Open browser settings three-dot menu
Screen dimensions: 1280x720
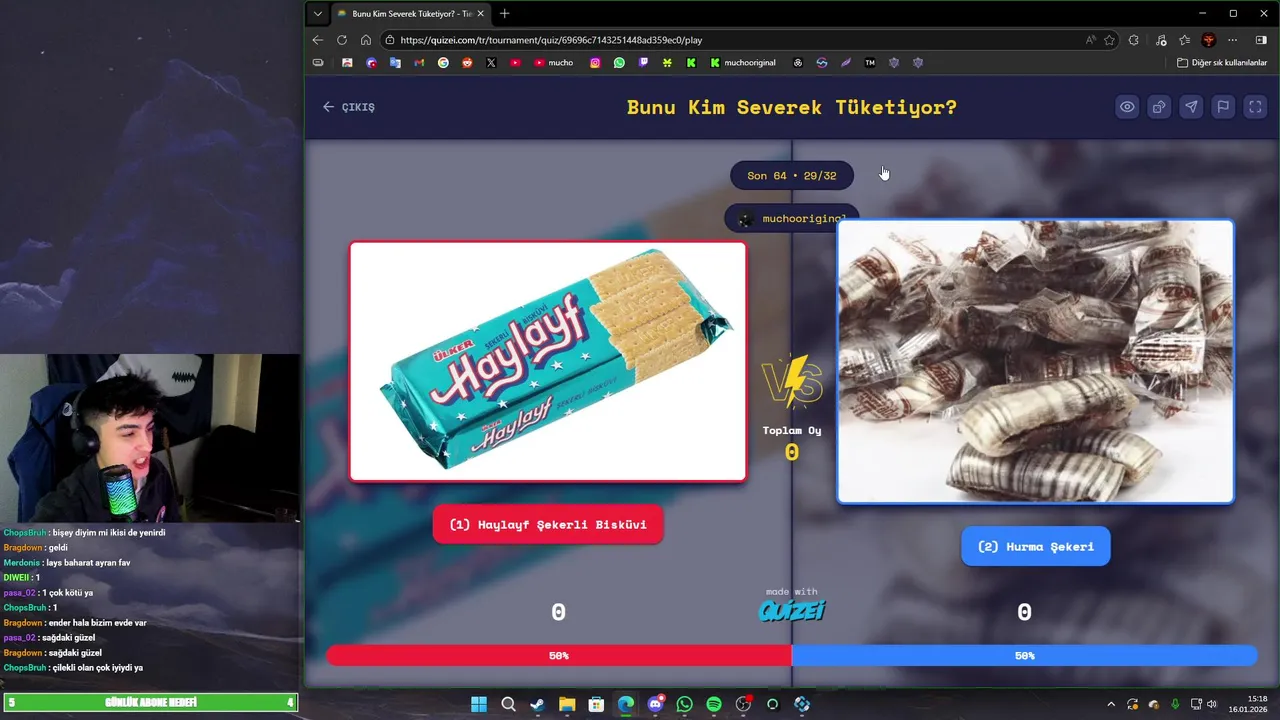click(1233, 40)
